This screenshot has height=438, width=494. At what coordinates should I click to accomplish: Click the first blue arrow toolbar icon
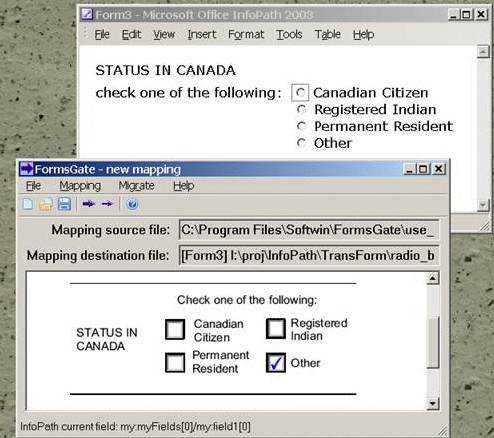coord(89,204)
